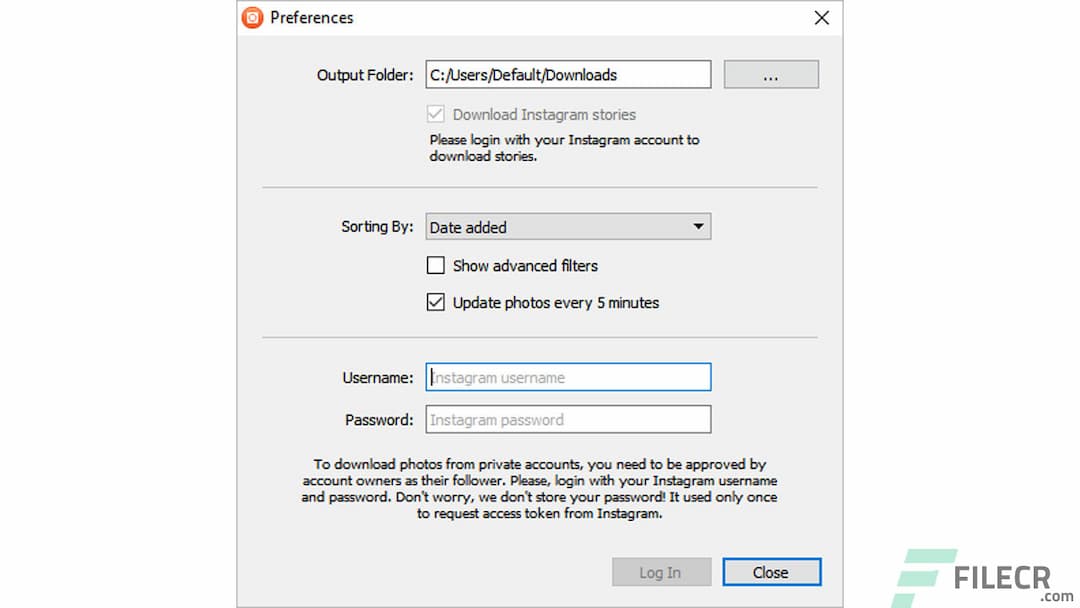Disable Update photos every 5 minutes
The width and height of the screenshot is (1080, 608).
tap(436, 302)
